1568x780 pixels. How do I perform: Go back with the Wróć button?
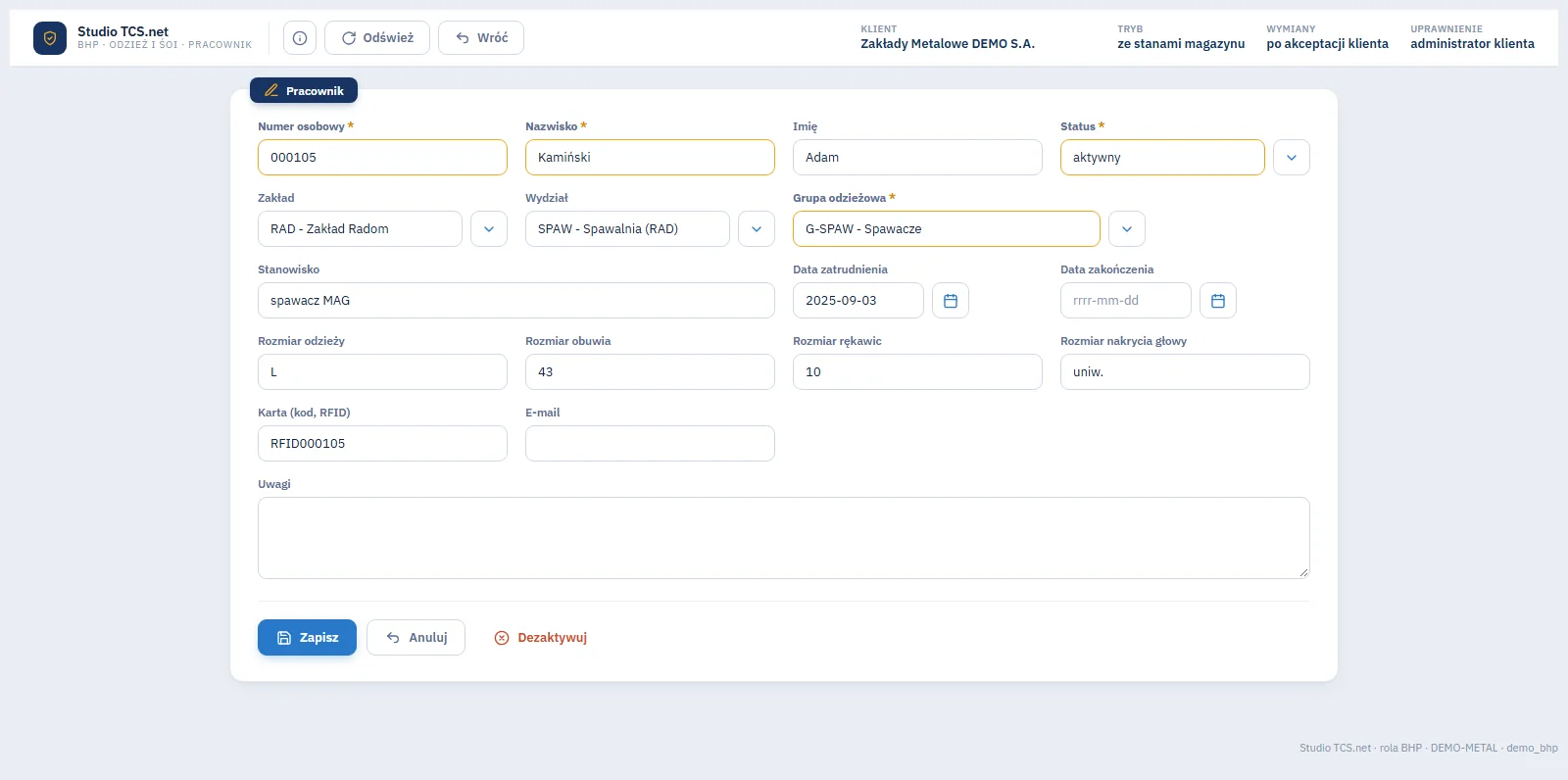pos(481,38)
